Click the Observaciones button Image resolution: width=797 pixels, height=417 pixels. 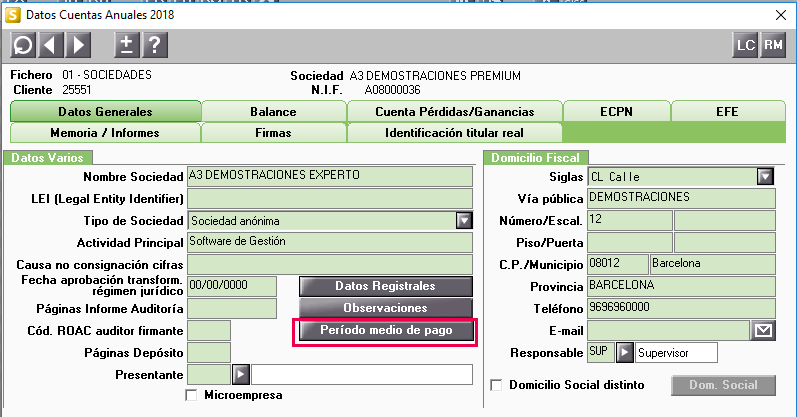click(x=386, y=308)
